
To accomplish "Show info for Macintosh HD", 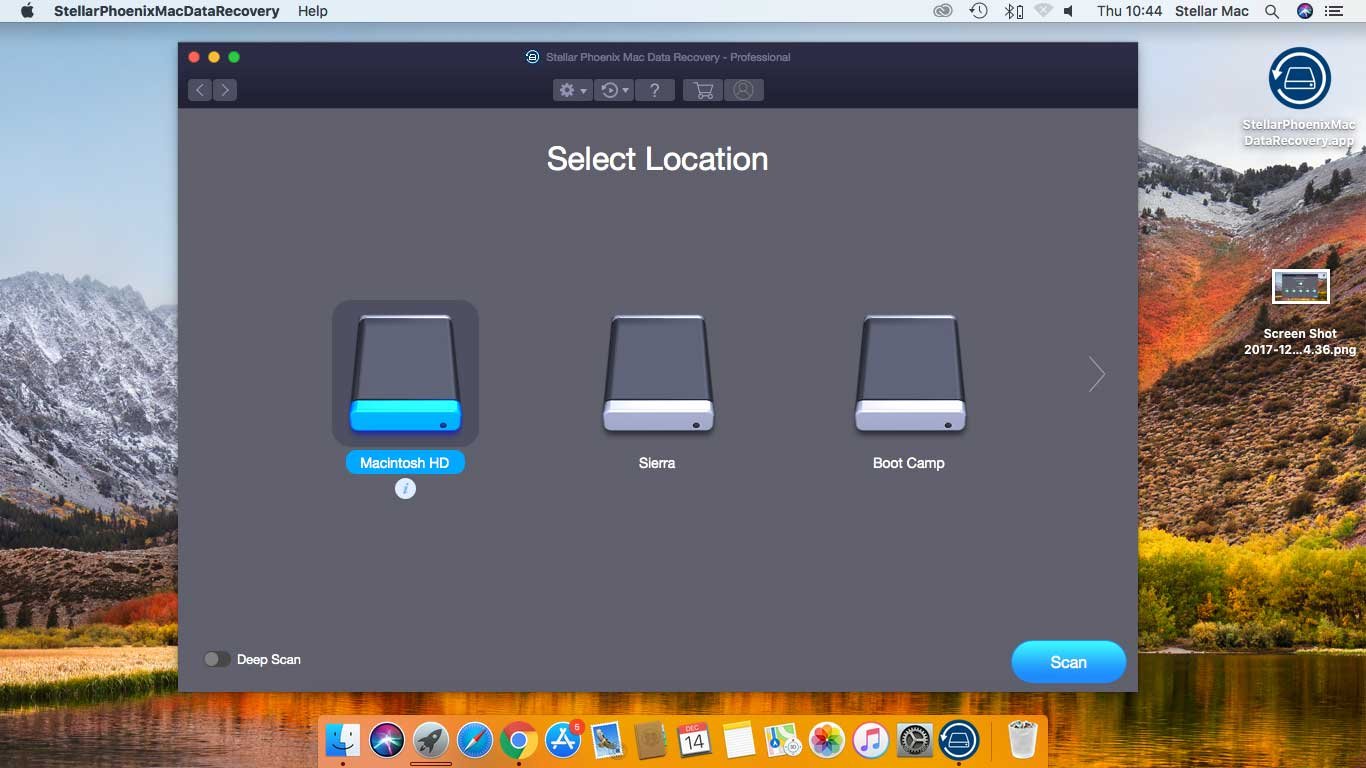I will (405, 488).
